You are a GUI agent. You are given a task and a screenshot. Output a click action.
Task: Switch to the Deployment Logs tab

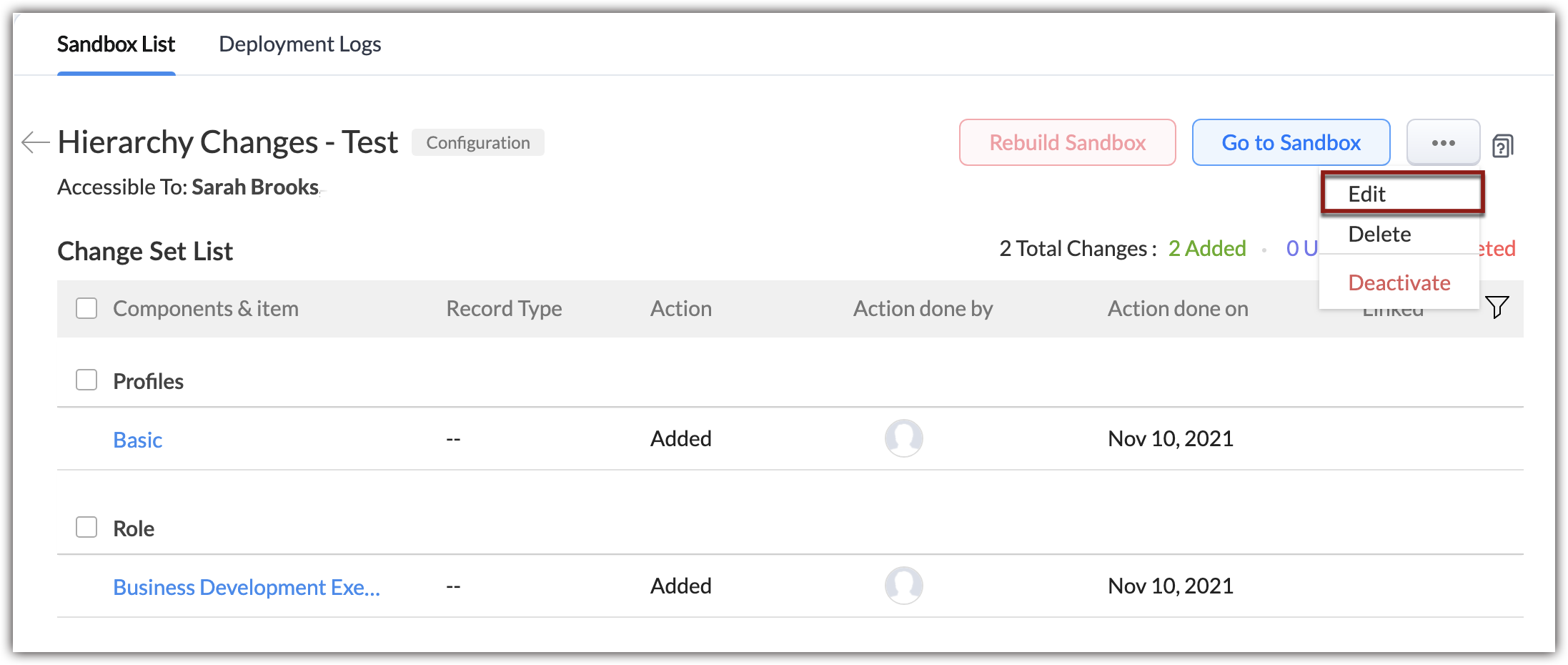(299, 44)
